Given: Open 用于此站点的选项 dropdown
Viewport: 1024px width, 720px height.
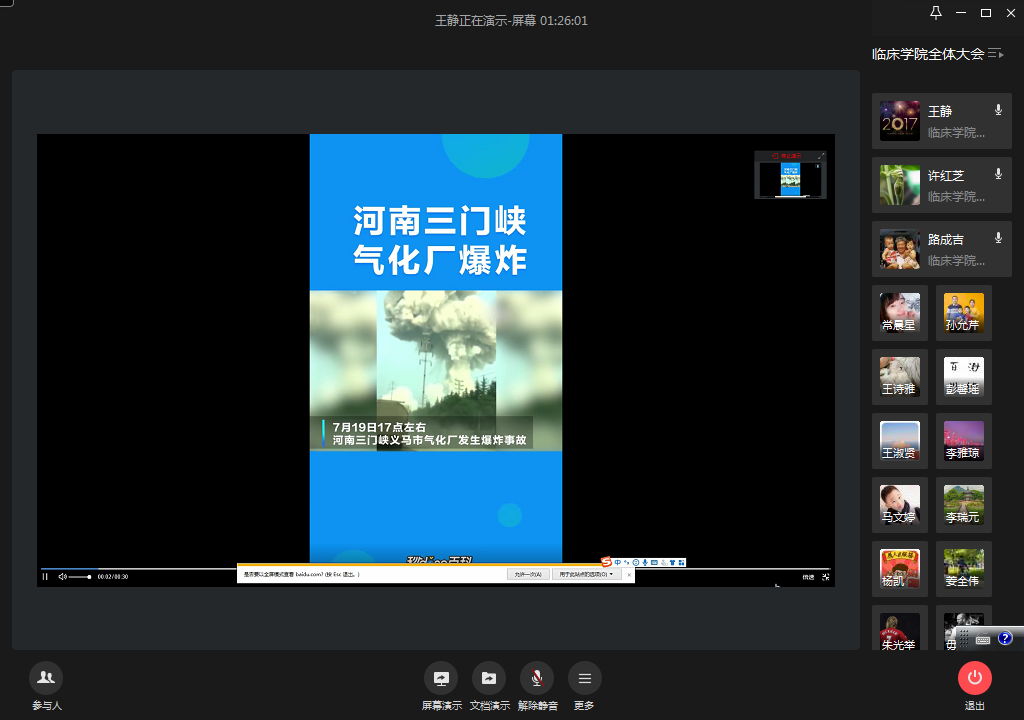Looking at the screenshot, I should point(584,575).
